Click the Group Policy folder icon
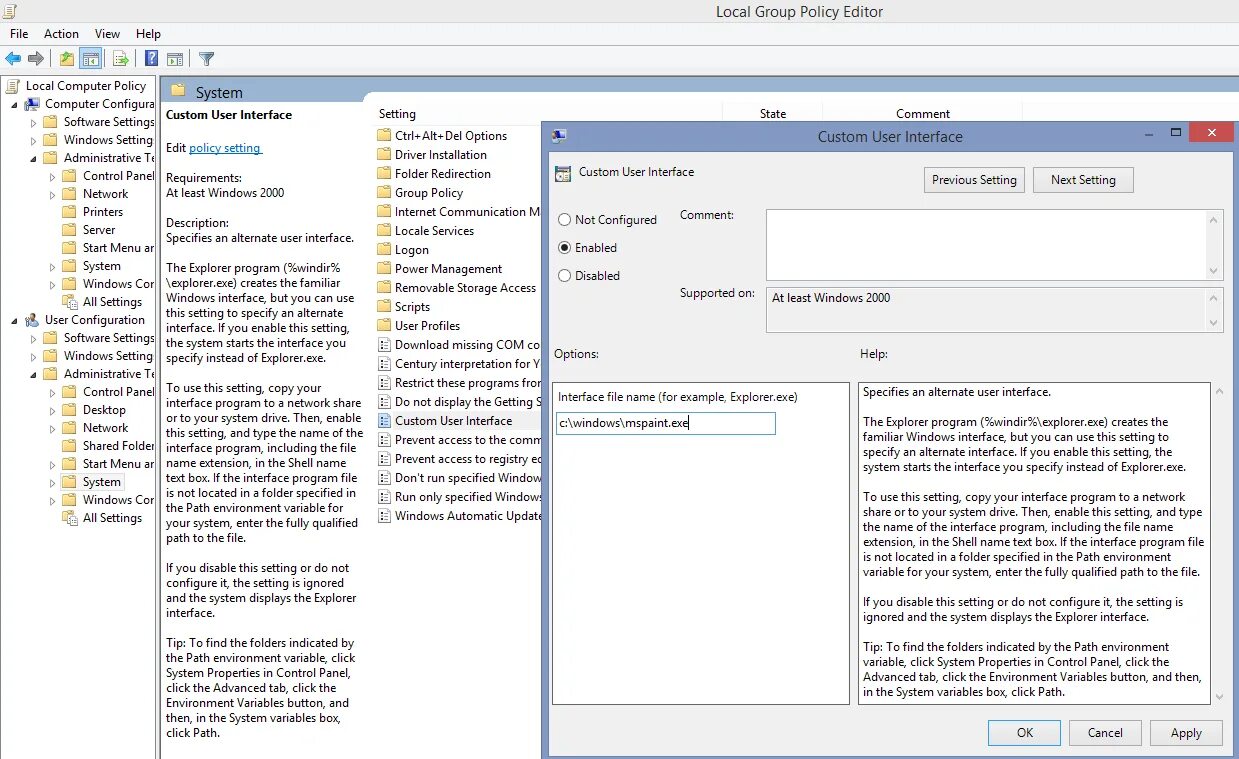 (x=384, y=193)
